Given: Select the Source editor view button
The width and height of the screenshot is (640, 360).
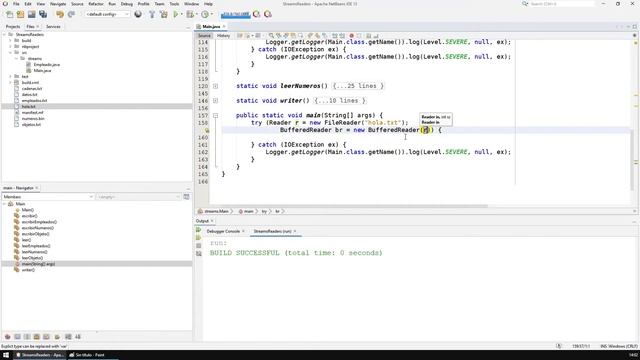Looking at the screenshot, I should click(x=204, y=36).
